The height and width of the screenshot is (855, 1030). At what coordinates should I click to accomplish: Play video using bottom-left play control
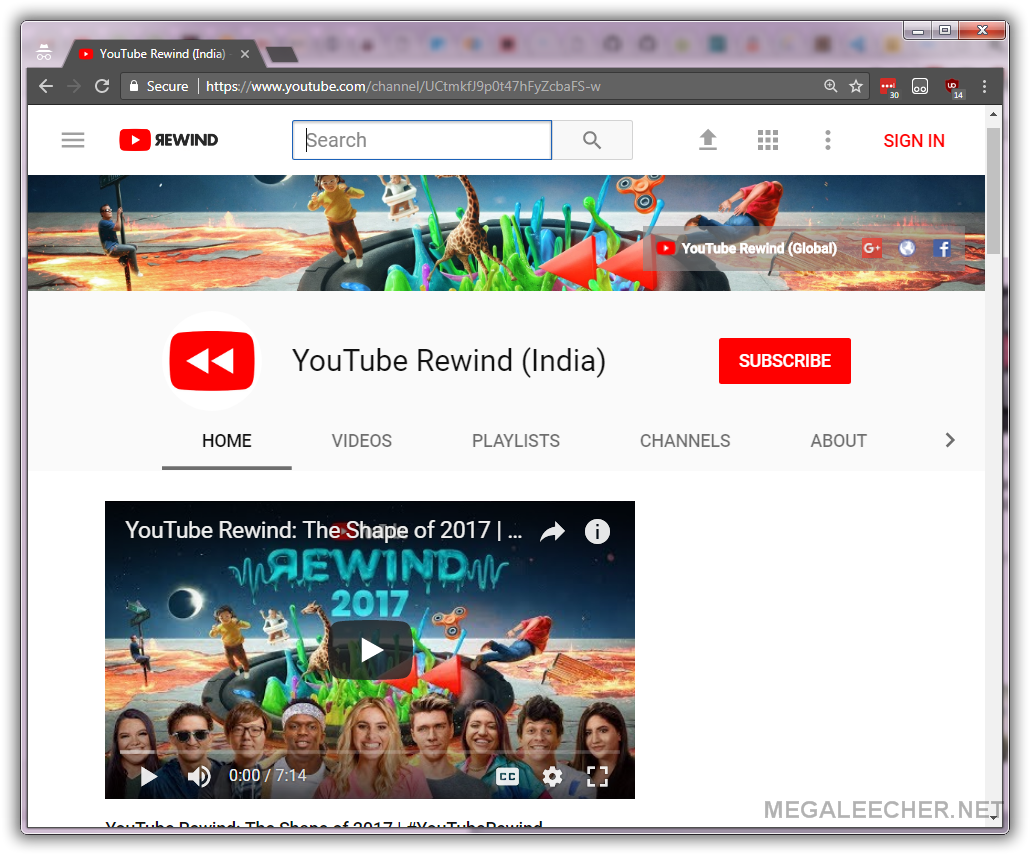tap(148, 776)
